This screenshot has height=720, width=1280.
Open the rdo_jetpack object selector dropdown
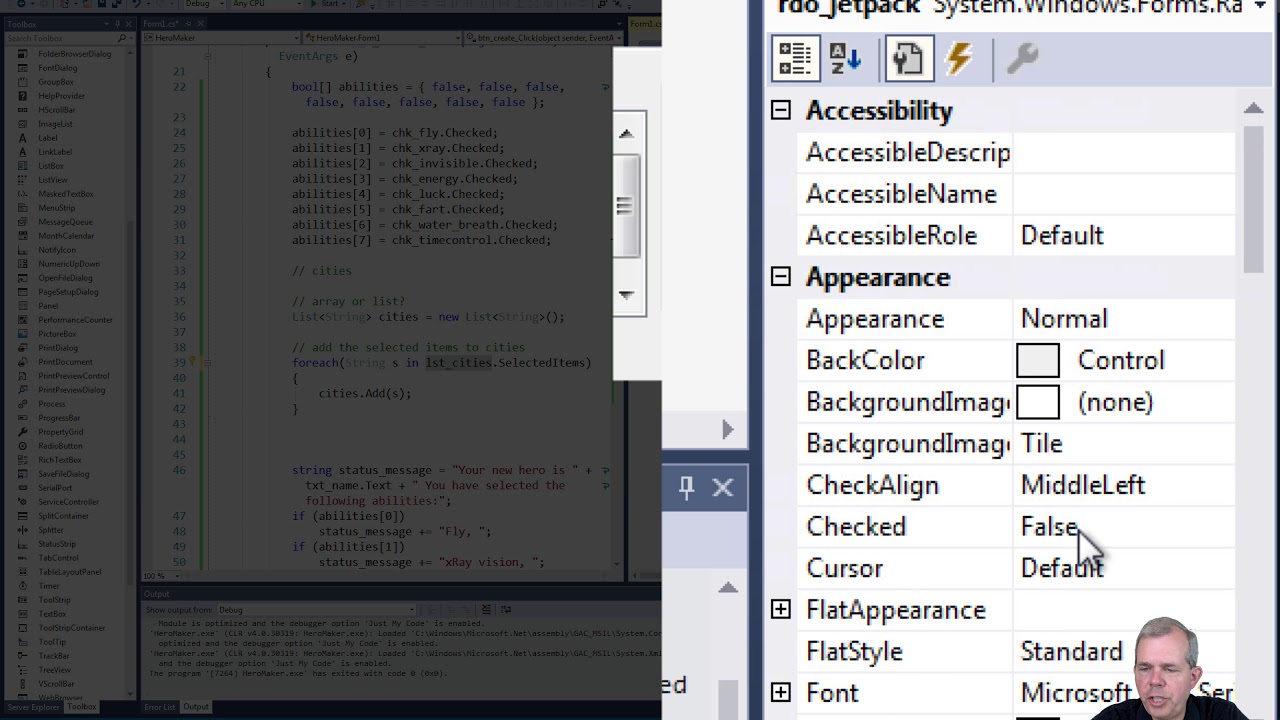click(x=1259, y=7)
